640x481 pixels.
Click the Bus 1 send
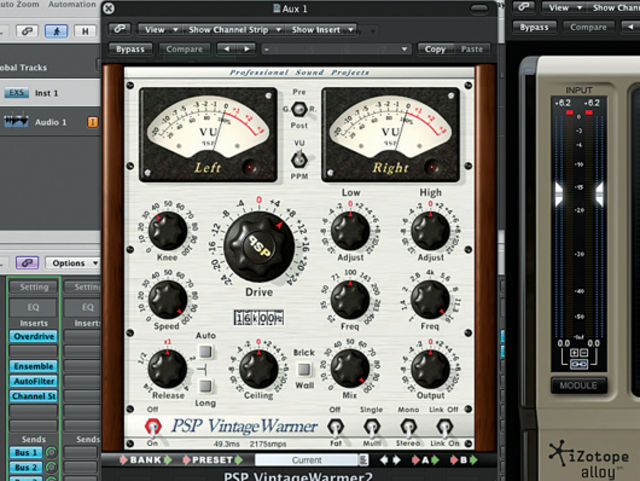coord(26,452)
